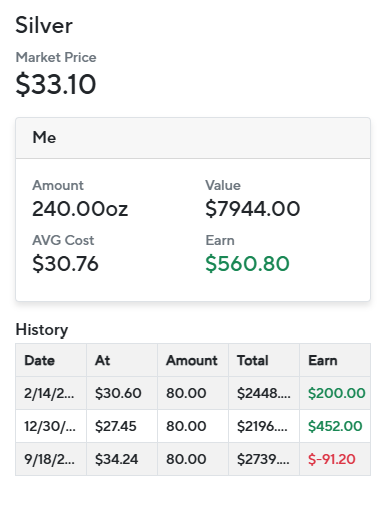Click the History section heading
This screenshot has height=505, width=383.
click(42, 330)
